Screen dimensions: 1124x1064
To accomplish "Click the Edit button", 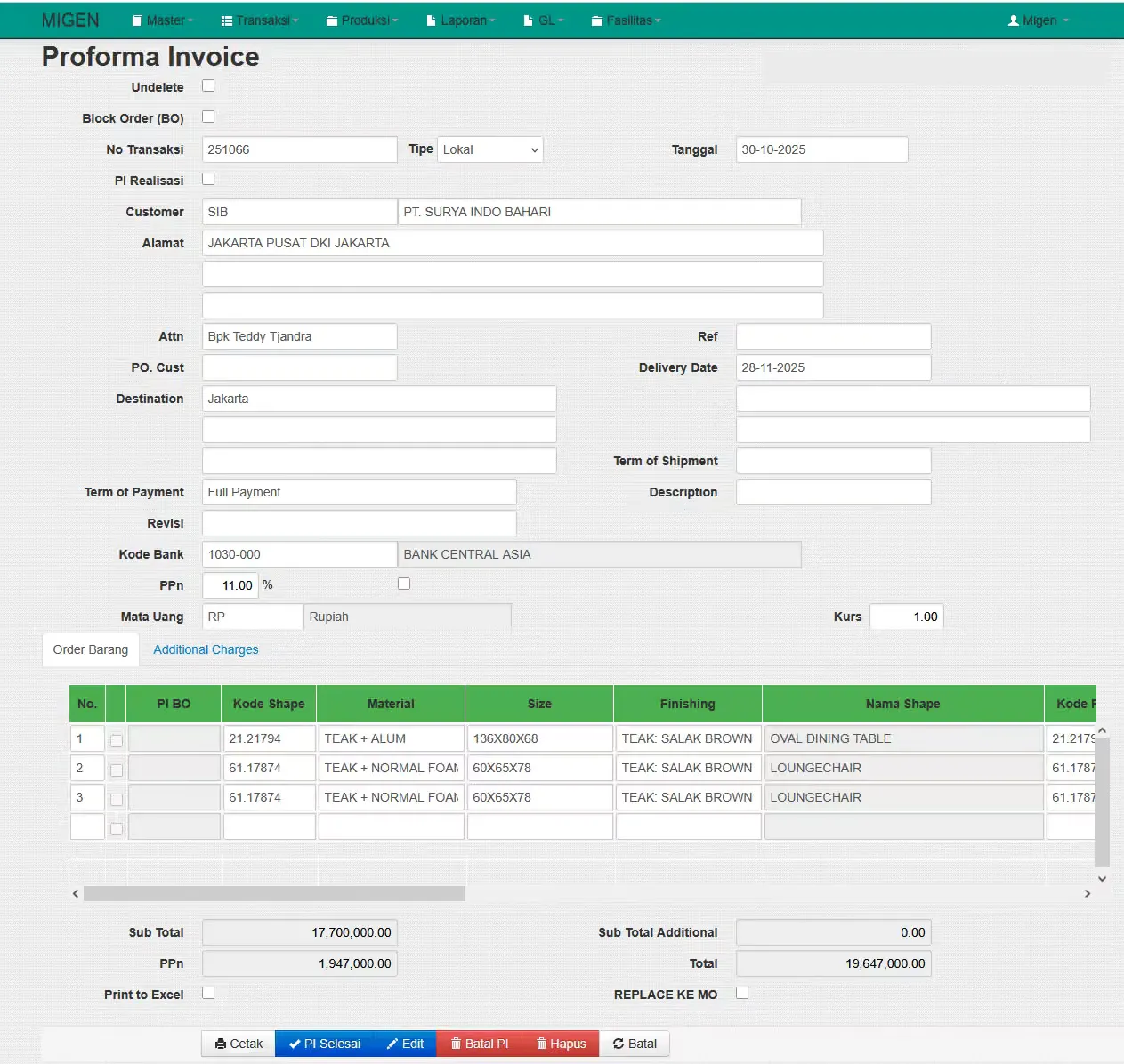I will 405,1044.
